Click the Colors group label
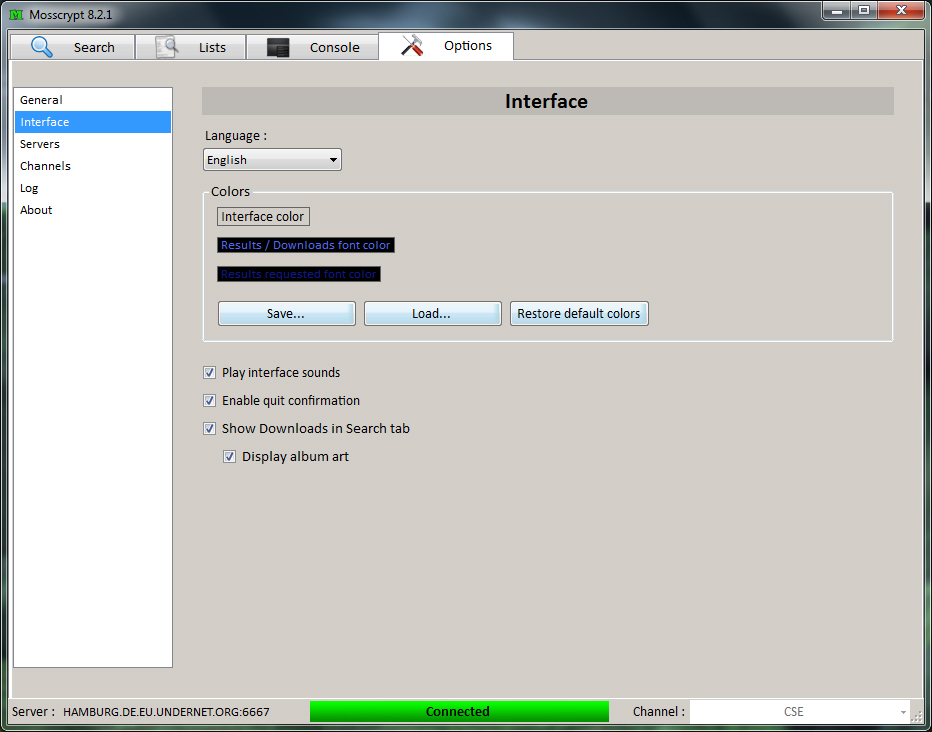 coord(230,191)
